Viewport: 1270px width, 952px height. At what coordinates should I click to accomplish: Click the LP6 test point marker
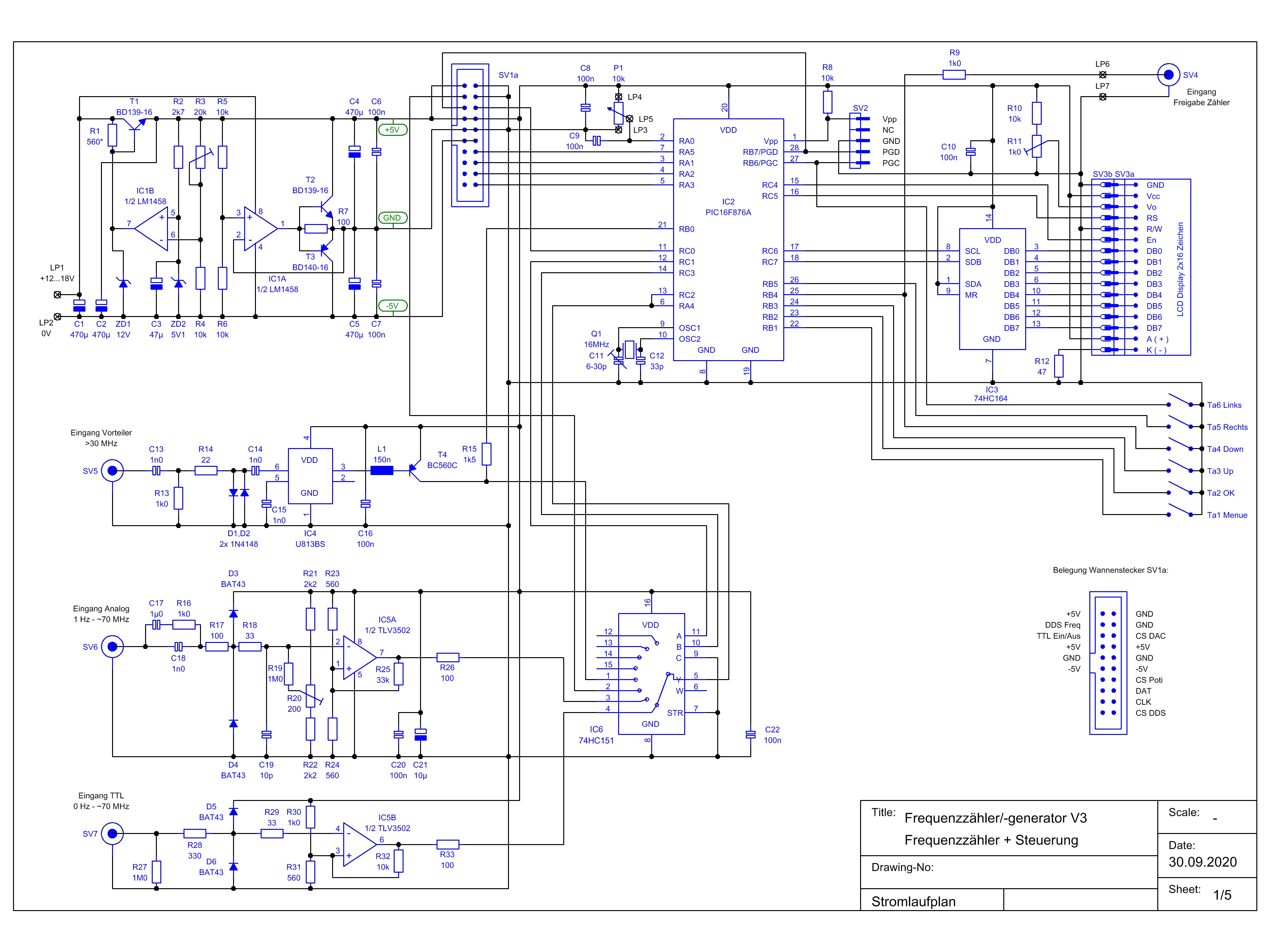tap(1102, 75)
